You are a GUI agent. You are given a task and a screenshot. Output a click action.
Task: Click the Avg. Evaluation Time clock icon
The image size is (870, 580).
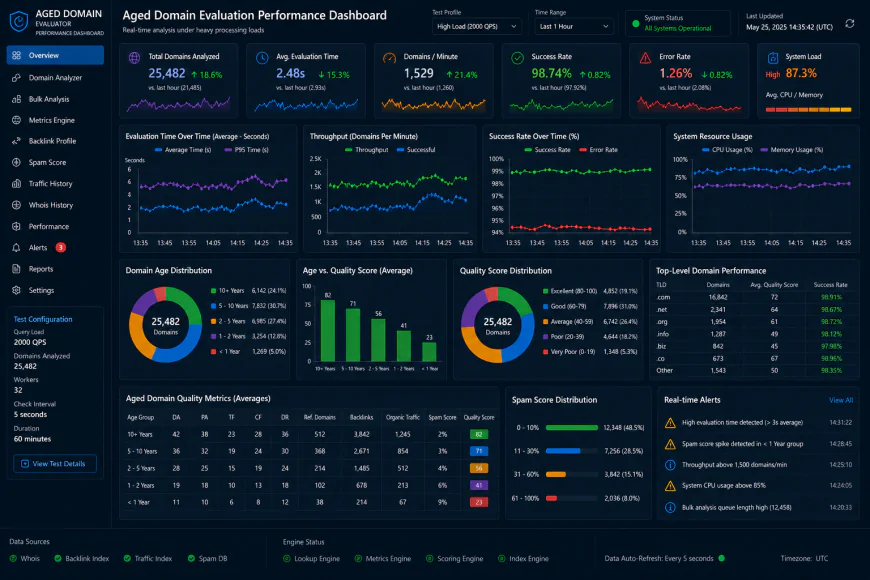[262, 58]
